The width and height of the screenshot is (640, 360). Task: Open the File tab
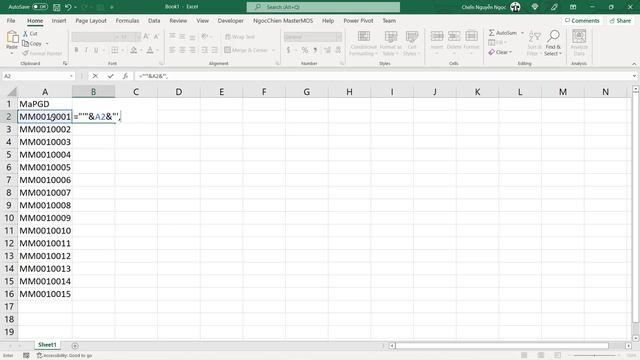pyautogui.click(x=11, y=20)
